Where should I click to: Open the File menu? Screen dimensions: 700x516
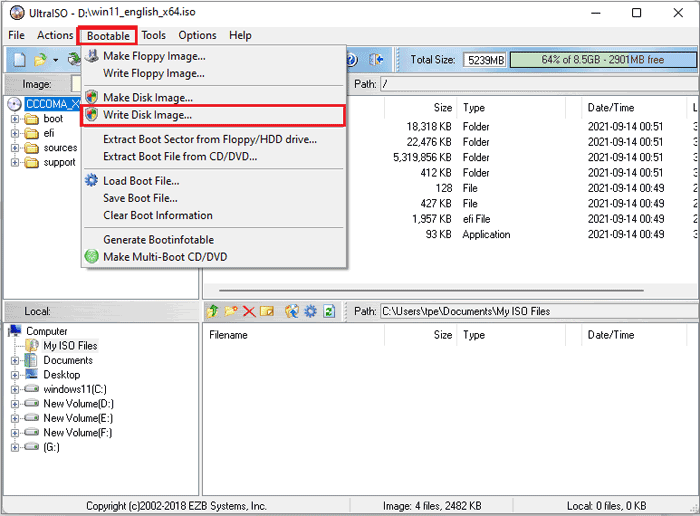(x=17, y=35)
